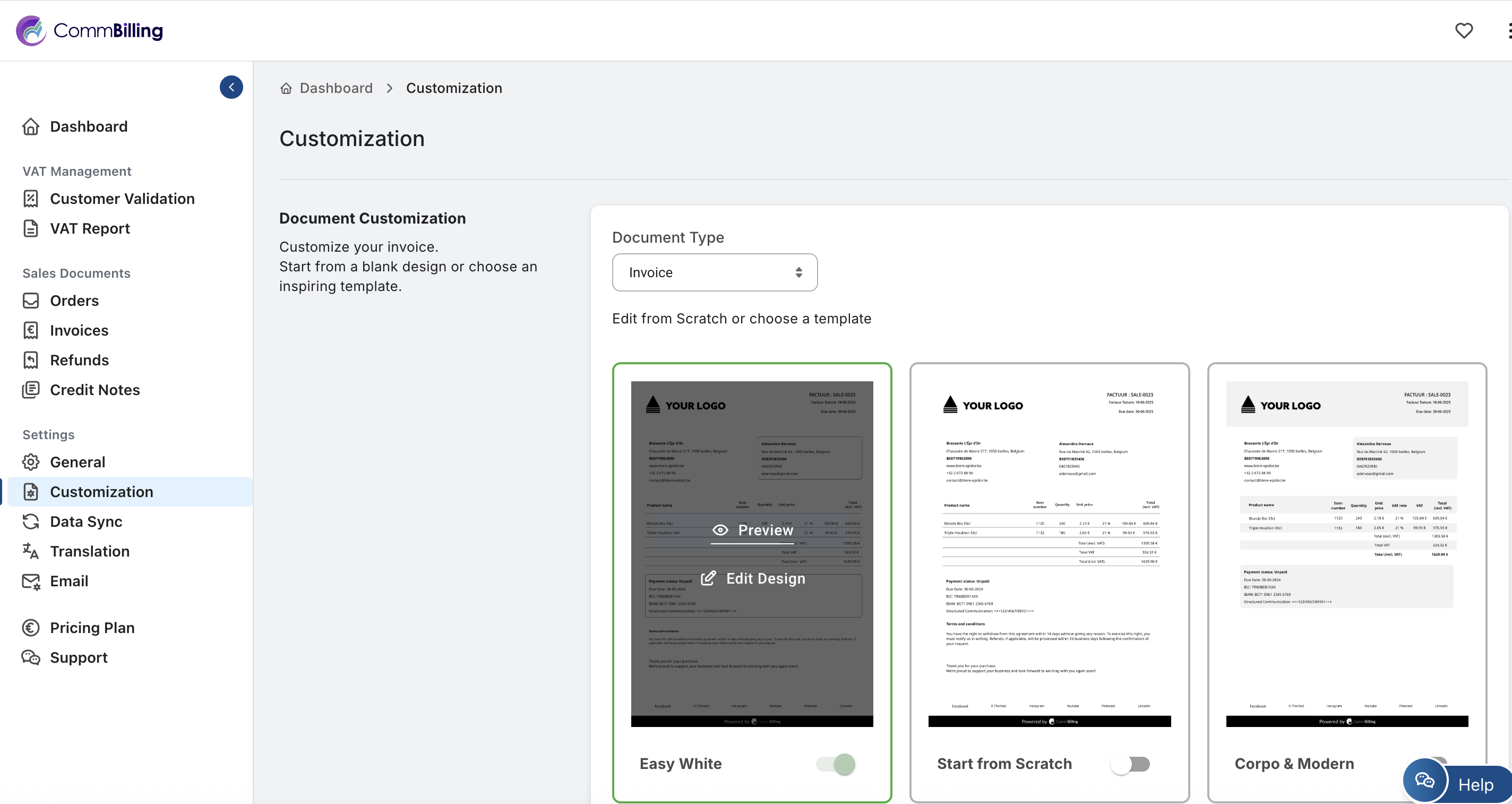The width and height of the screenshot is (1512, 804).
Task: Open the Document Type dropdown
Action: [x=715, y=272]
